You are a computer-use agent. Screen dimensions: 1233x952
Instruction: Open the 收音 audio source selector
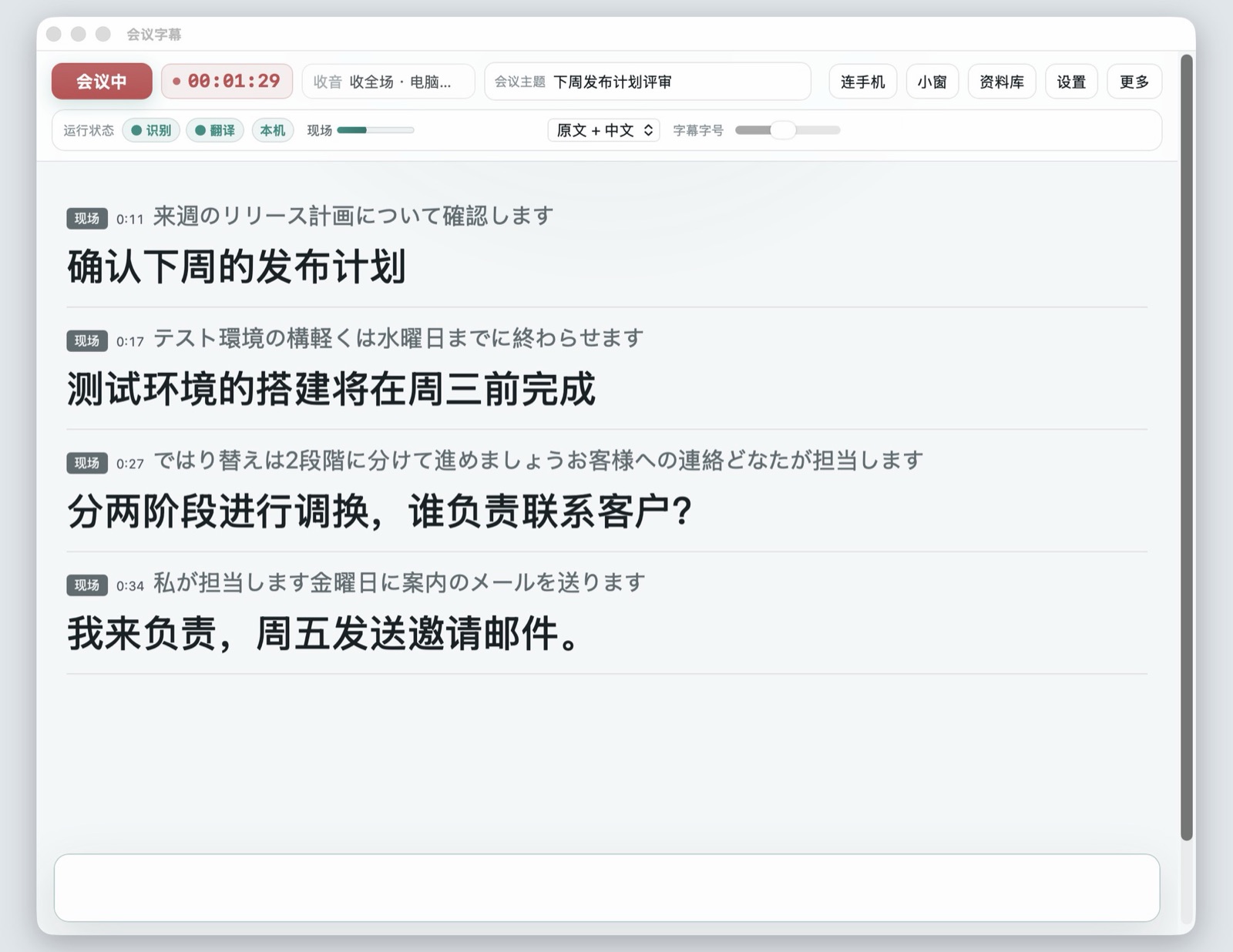388,82
